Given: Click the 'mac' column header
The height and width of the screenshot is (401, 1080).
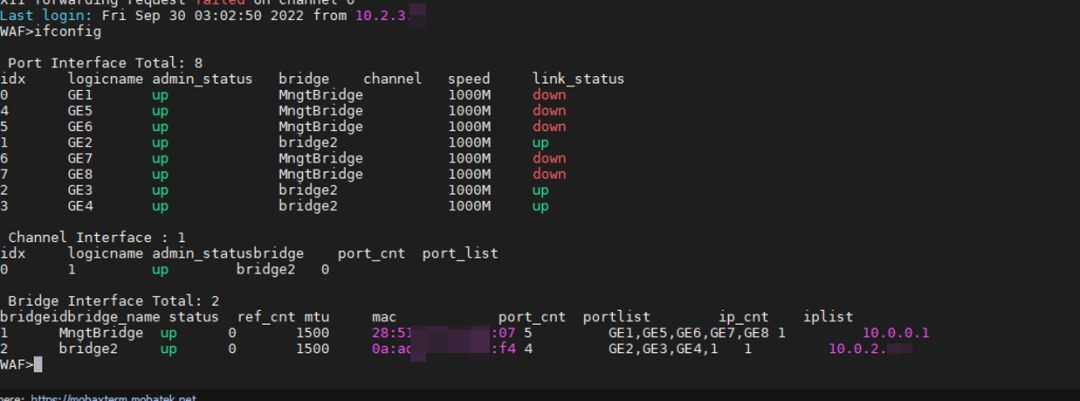Looking at the screenshot, I should tap(384, 317).
